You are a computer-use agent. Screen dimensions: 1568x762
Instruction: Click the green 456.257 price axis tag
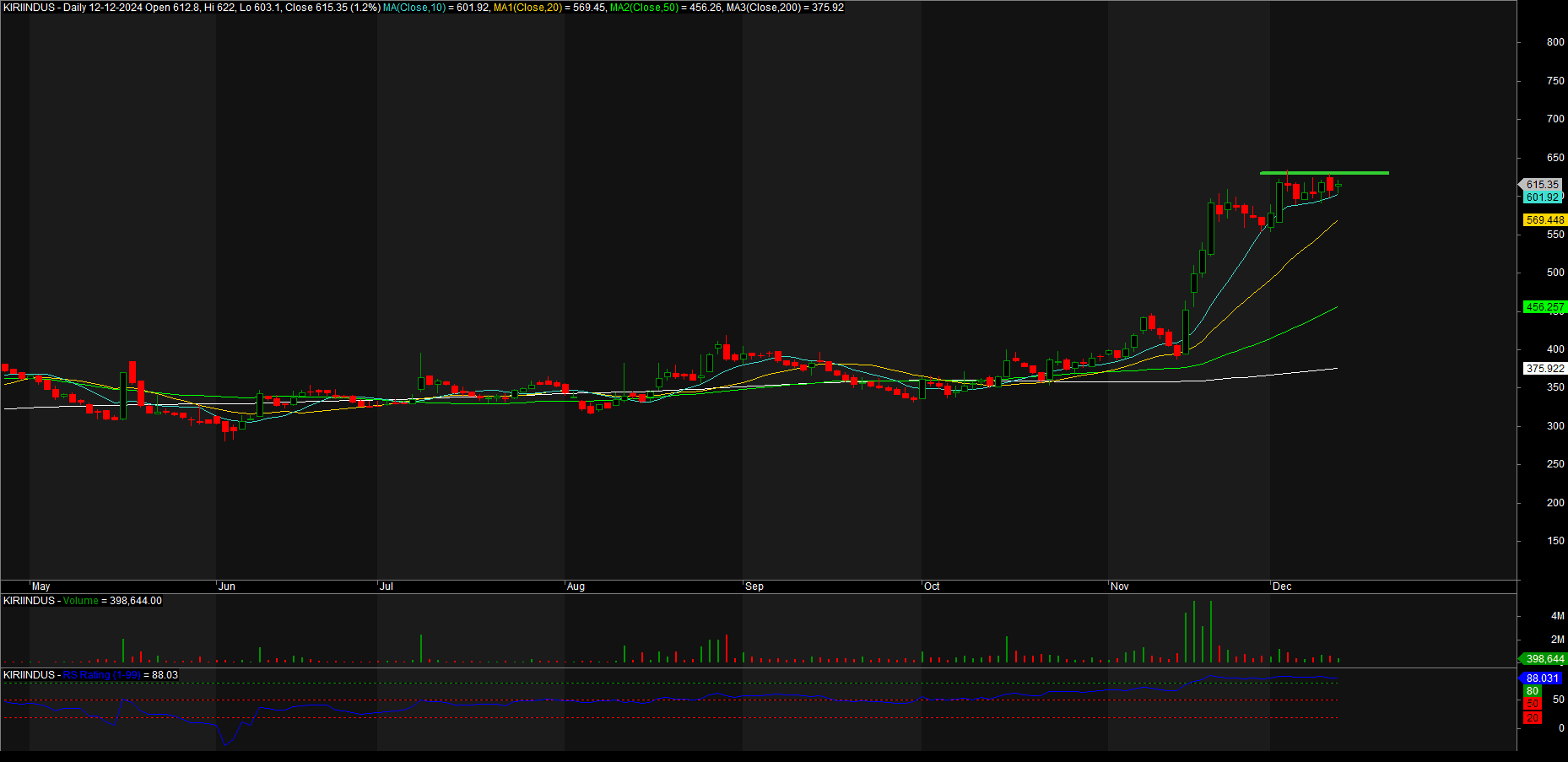coord(1544,307)
